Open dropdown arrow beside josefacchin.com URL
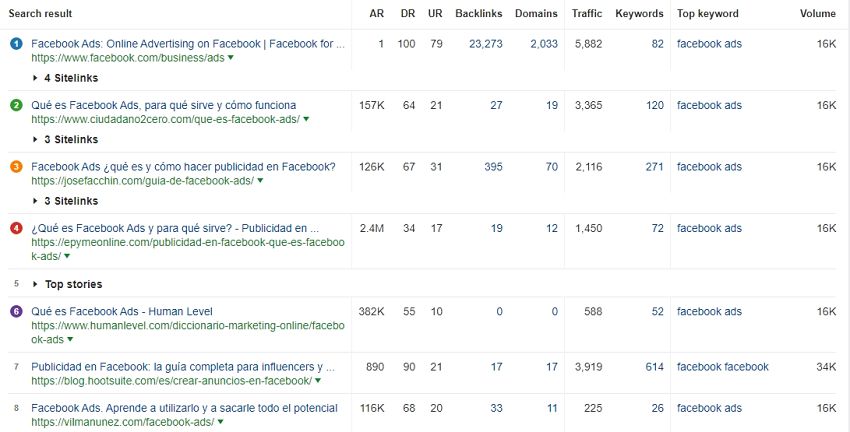 click(x=260, y=181)
